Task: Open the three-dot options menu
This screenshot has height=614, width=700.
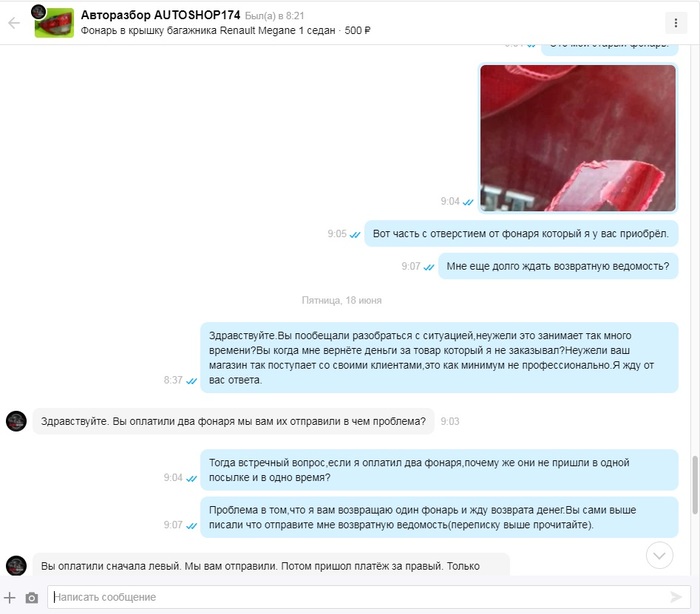Action: [x=675, y=23]
